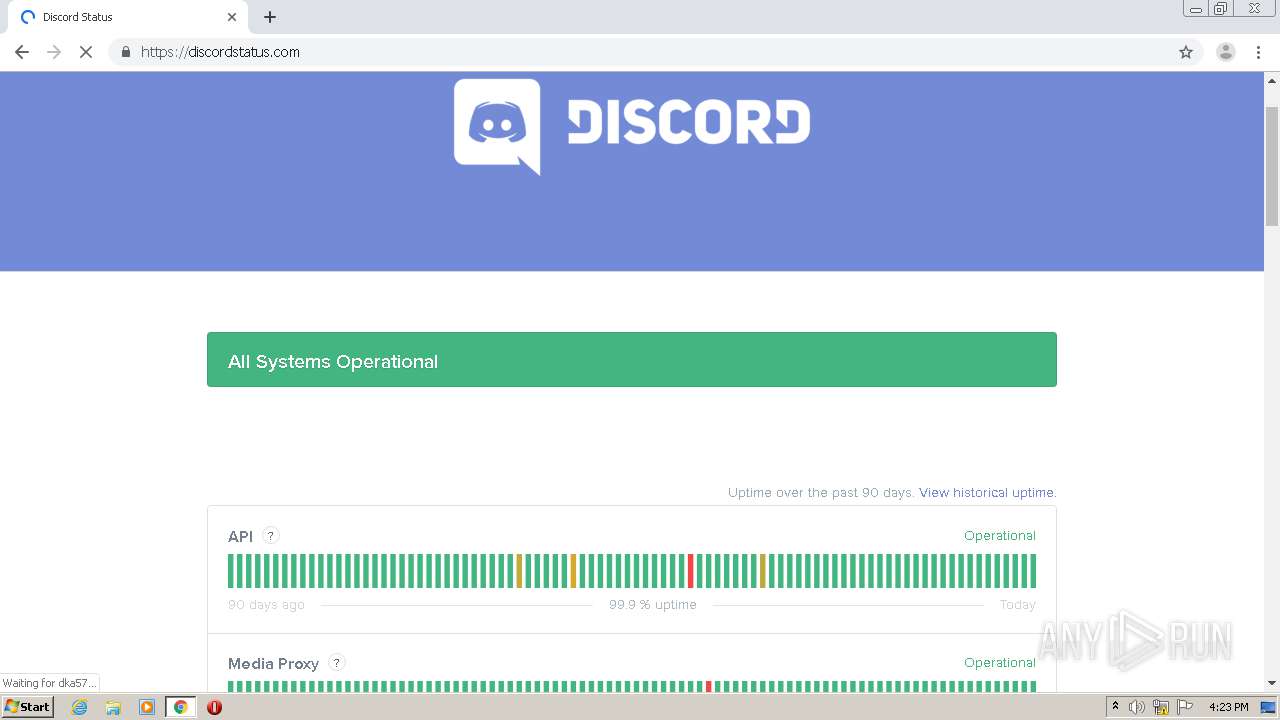Click the network tray icon
1280x720 pixels.
[1161, 707]
